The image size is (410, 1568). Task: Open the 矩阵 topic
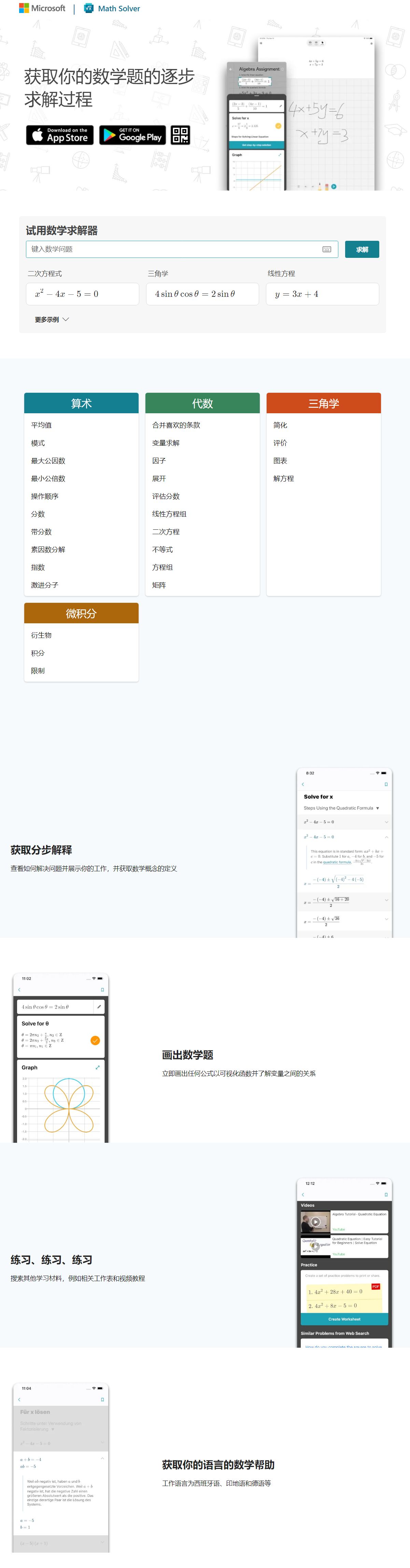pos(159,585)
